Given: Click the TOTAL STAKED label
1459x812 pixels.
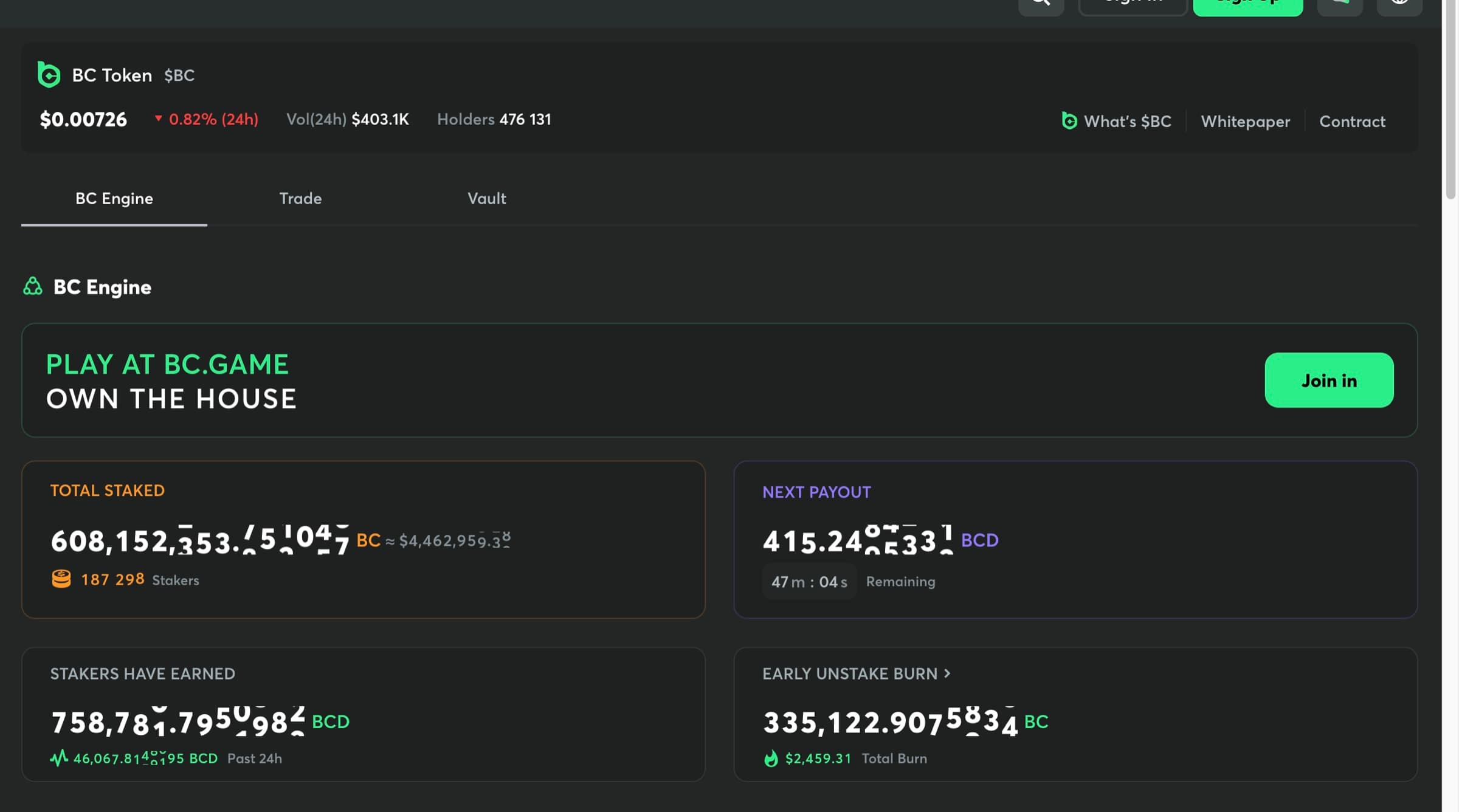Looking at the screenshot, I should 108,490.
